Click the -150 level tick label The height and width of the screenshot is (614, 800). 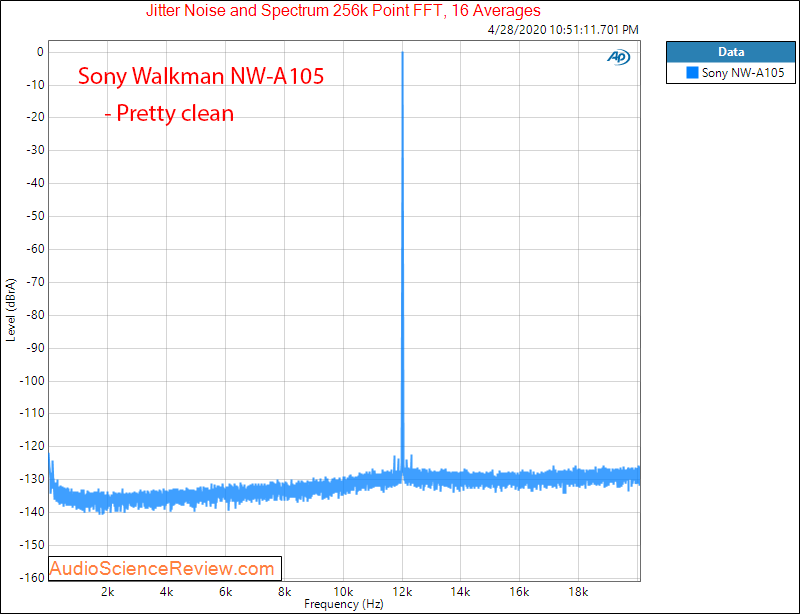32,545
